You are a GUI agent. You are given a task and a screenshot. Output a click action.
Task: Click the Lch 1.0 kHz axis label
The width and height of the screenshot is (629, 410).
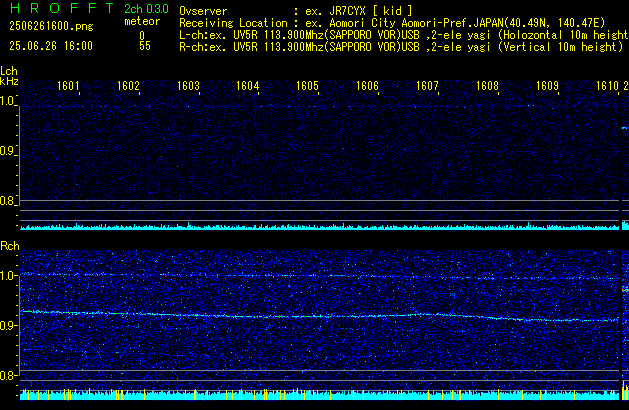[x=8, y=101]
